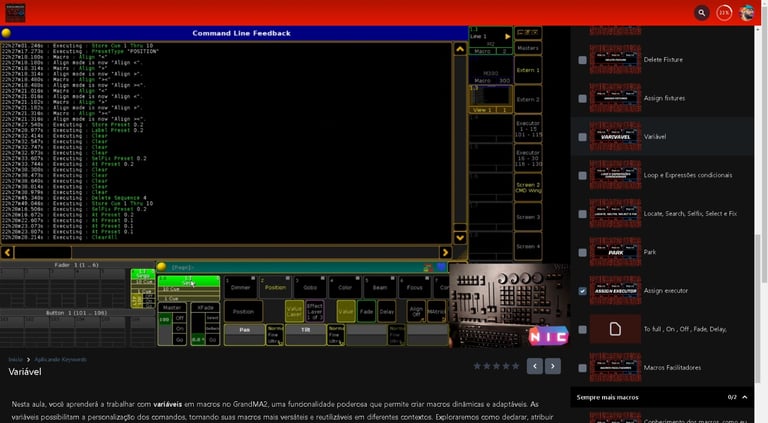Click the yellow ball icon in the page bar
The width and height of the screenshot is (768, 423).
pyautogui.click(x=162, y=267)
